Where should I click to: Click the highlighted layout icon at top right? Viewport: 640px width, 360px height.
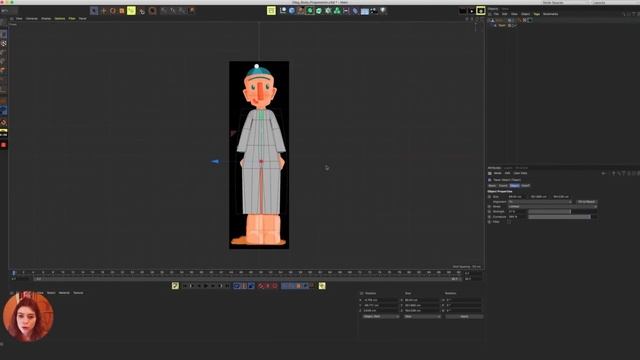481,11
